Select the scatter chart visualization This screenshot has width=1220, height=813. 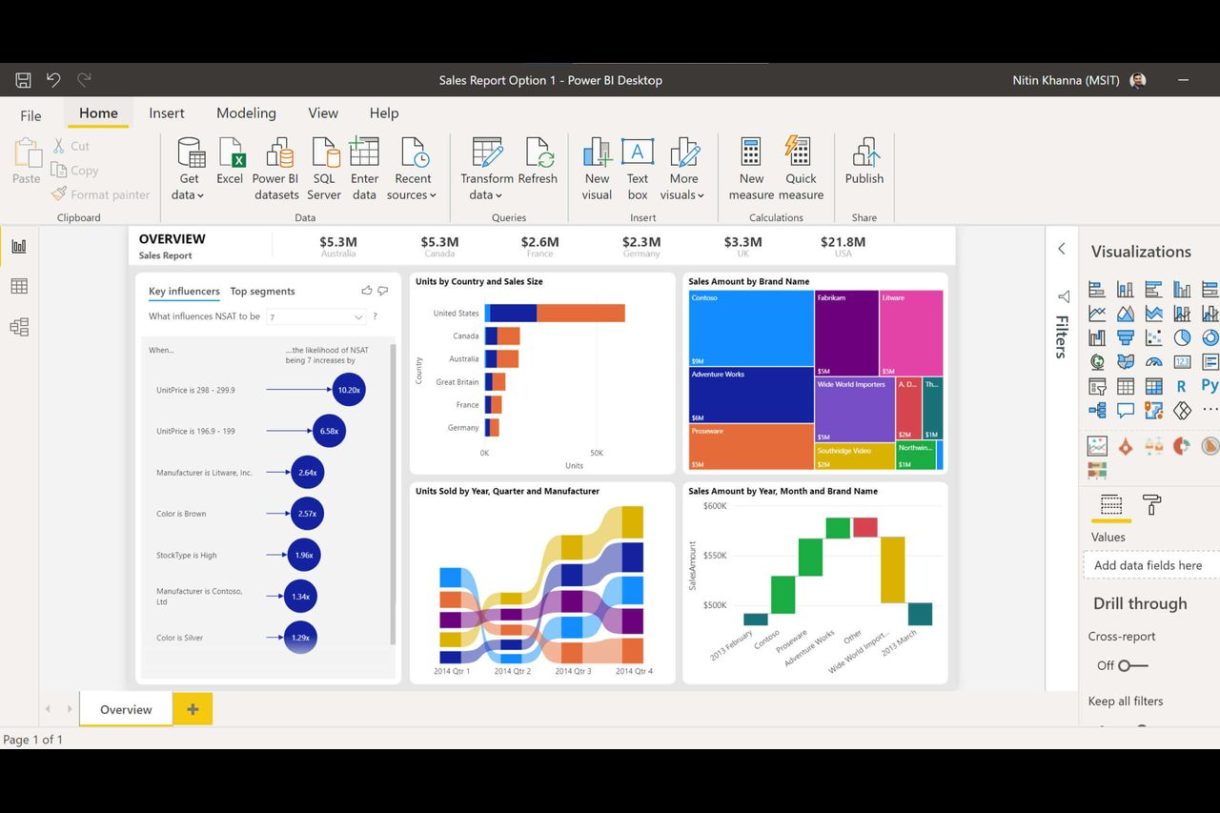[x=1154, y=338]
